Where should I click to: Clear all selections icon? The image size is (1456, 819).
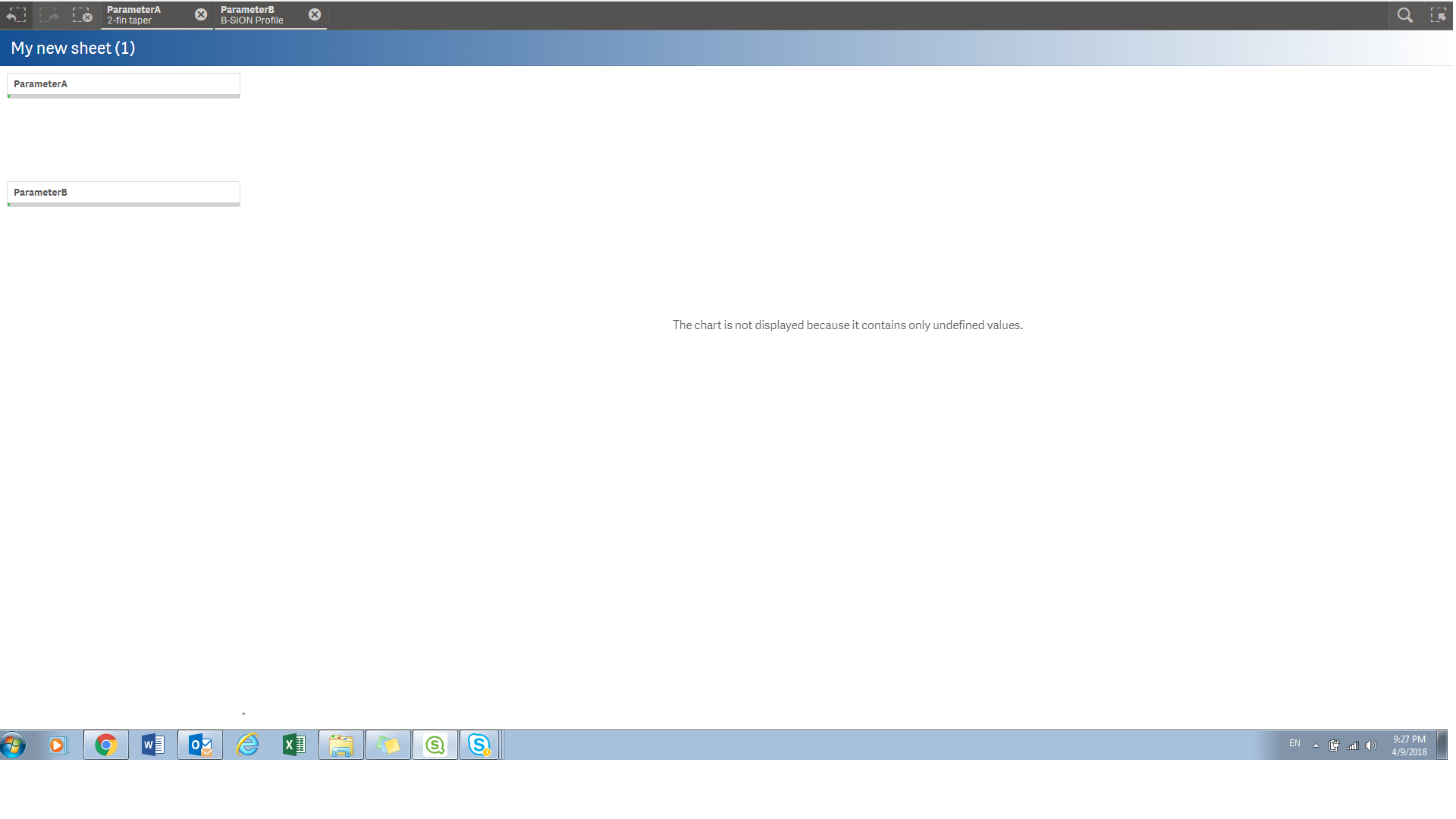(82, 14)
